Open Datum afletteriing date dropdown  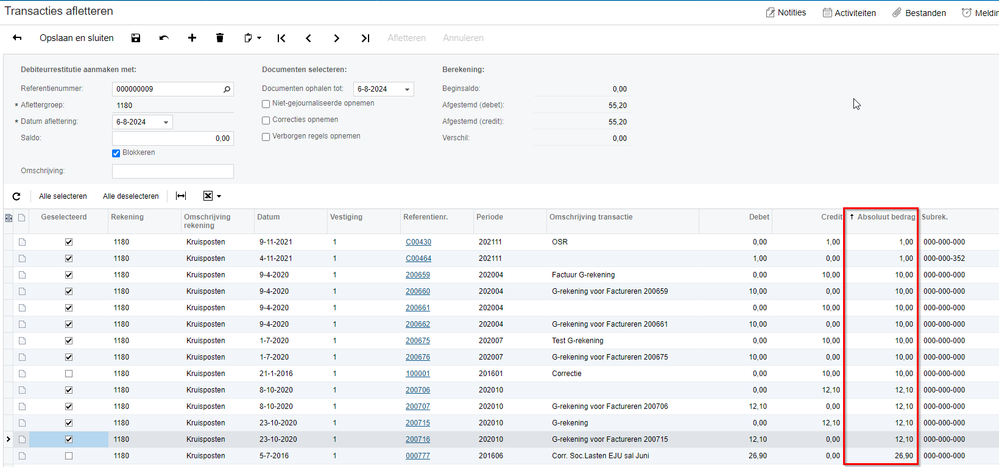click(x=166, y=122)
